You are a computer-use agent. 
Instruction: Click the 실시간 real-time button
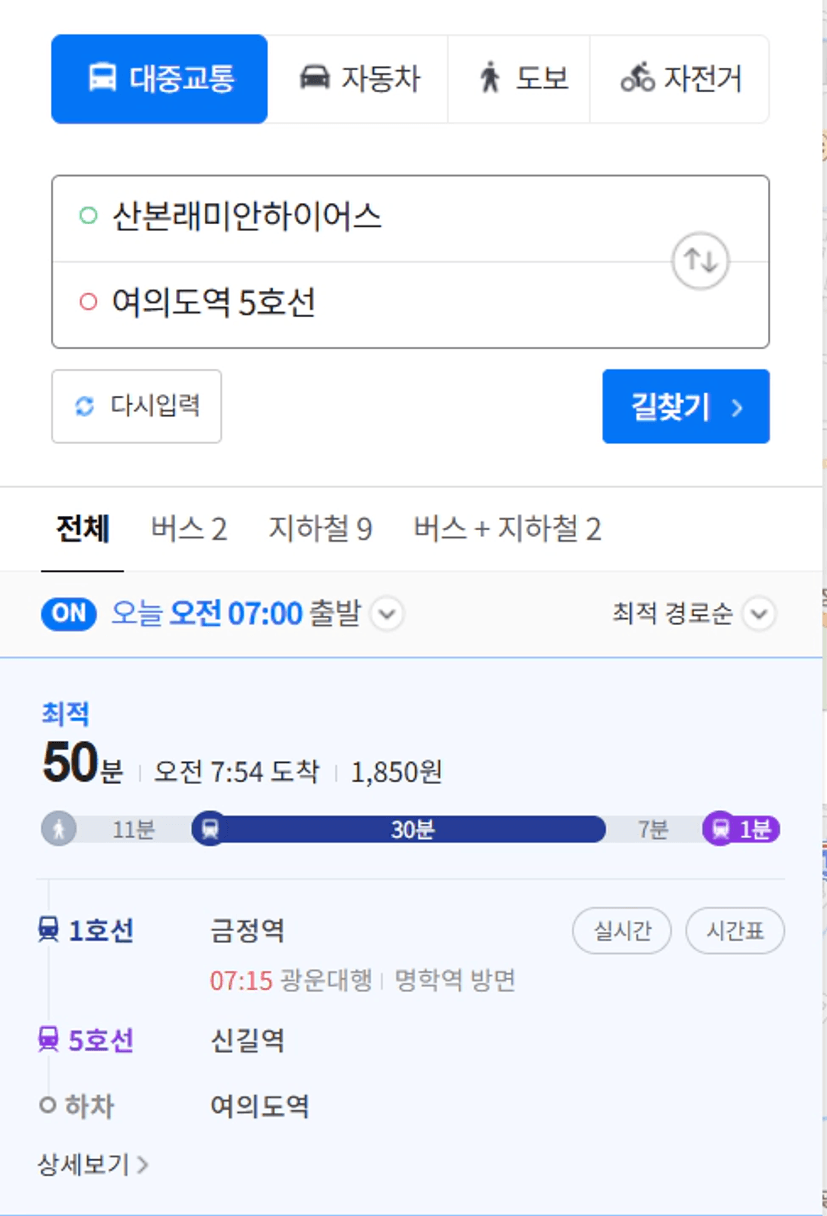(x=622, y=931)
